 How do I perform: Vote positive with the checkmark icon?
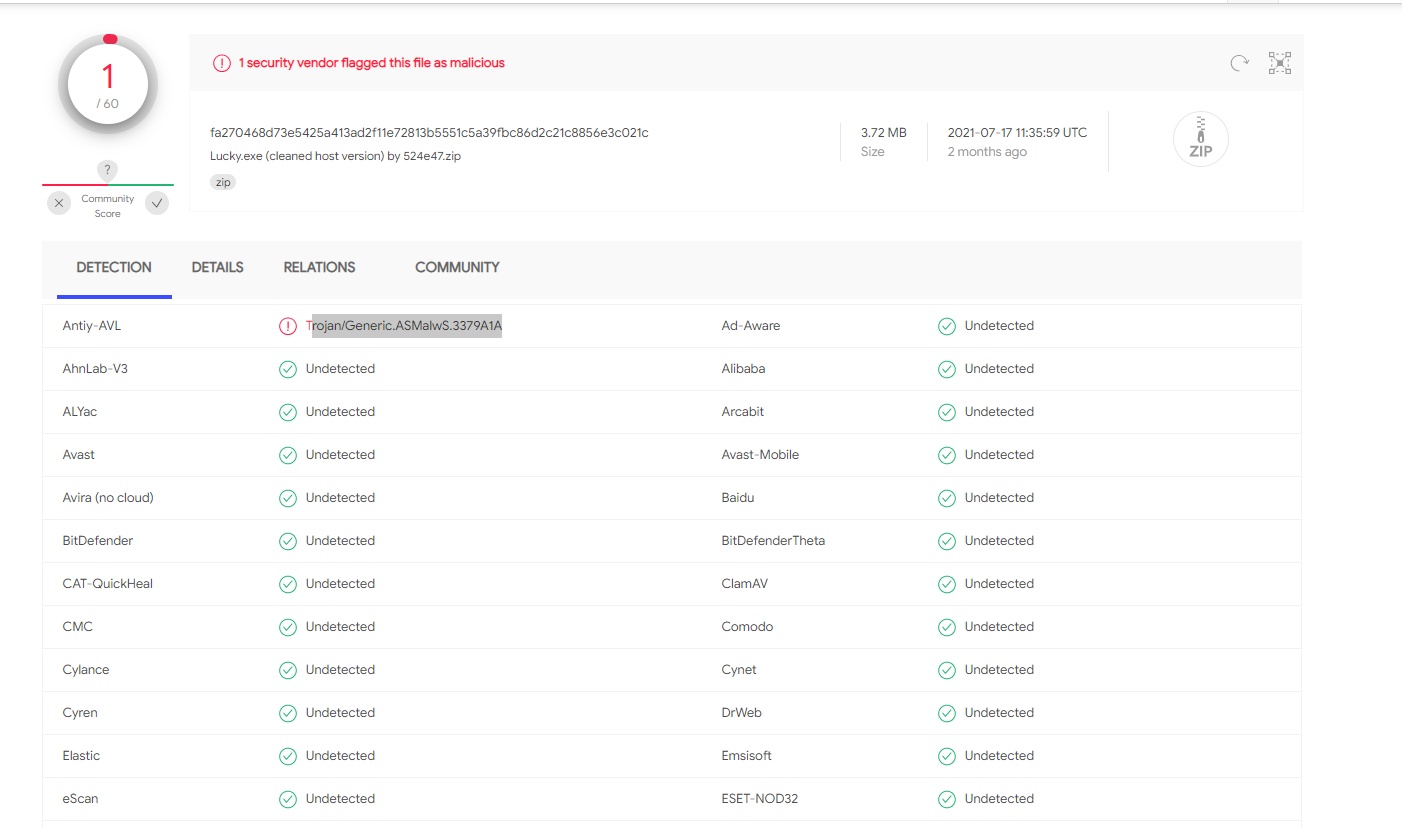pos(157,203)
